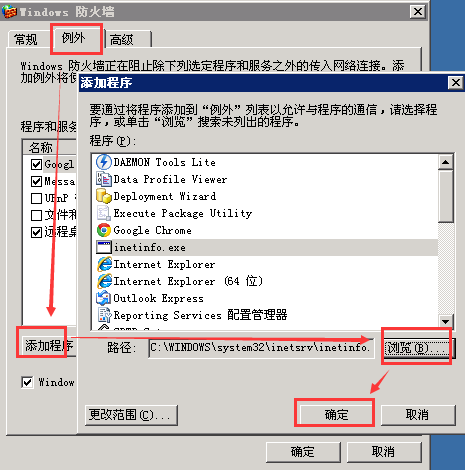Click the program list scroll-down arrow
This screenshot has height=470, width=465.
click(x=445, y=322)
